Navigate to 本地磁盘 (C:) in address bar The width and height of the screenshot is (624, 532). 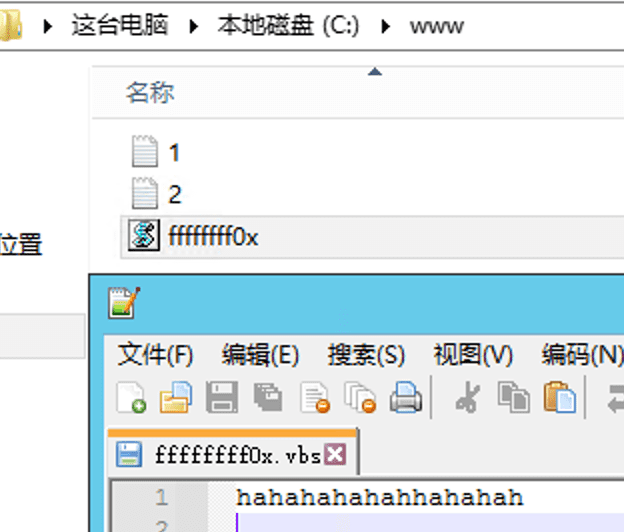click(288, 26)
